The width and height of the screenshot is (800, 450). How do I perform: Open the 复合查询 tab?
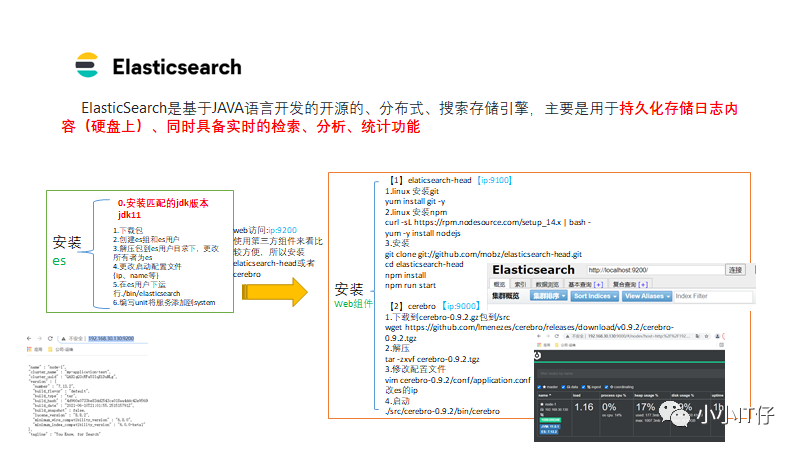pyautogui.click(x=630, y=284)
